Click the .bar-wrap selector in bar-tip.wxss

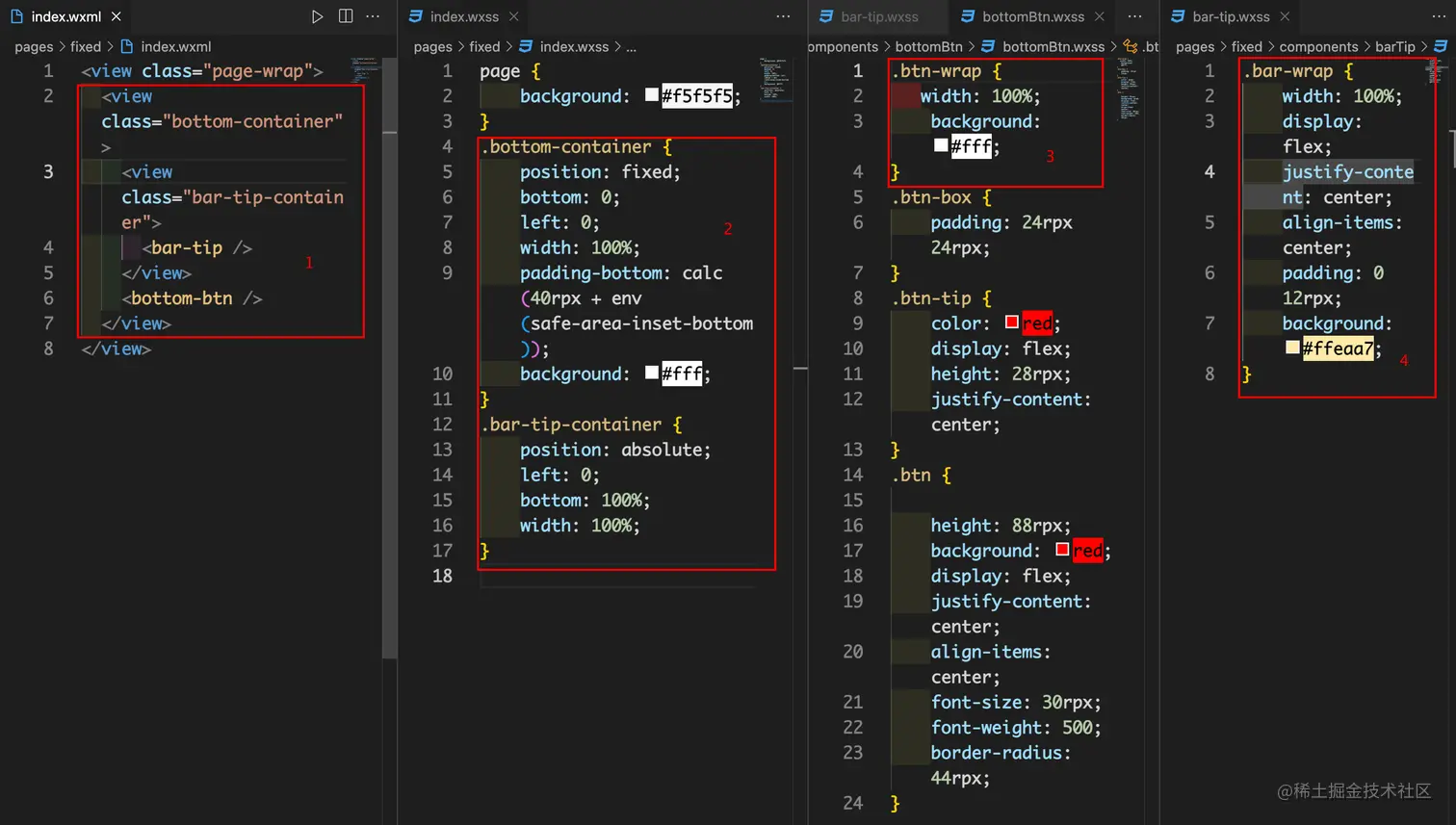pyautogui.click(x=1287, y=71)
